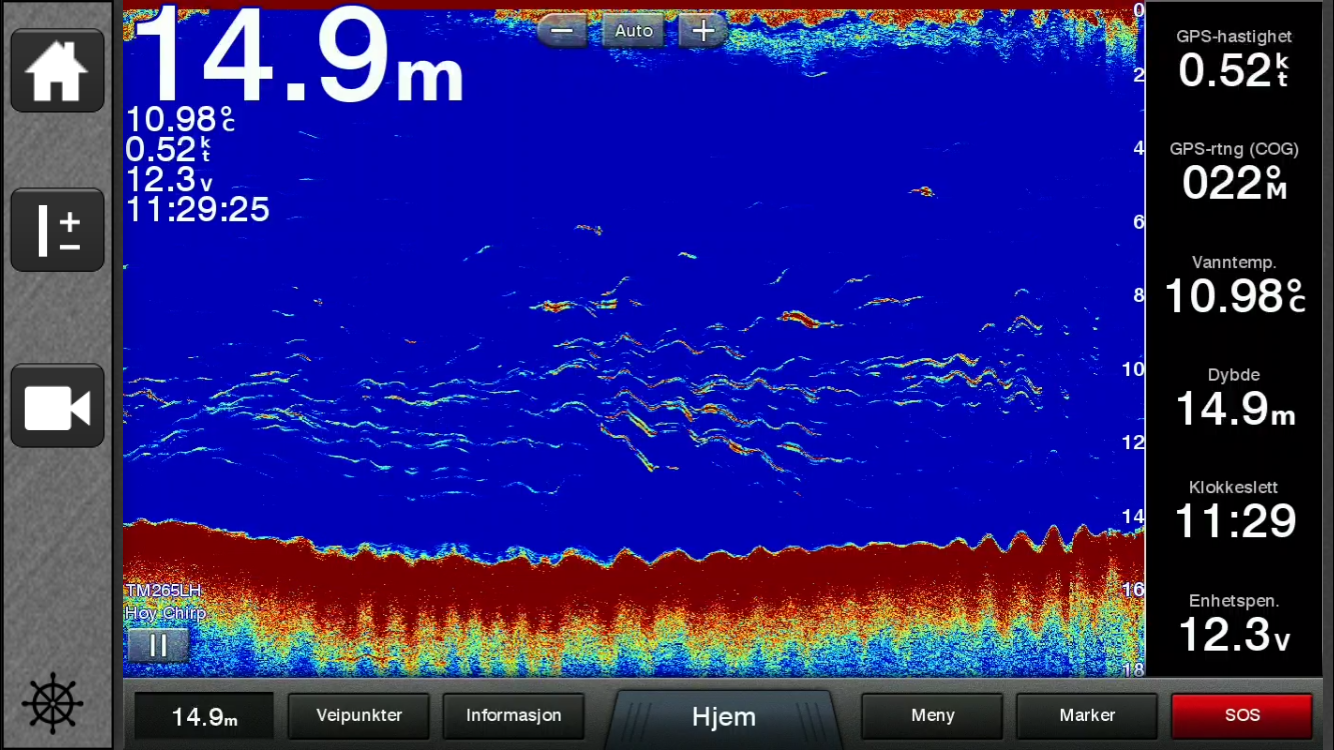This screenshot has width=1334, height=750.
Task: Tap the 11:29:25 overlay time
Action: pos(198,209)
